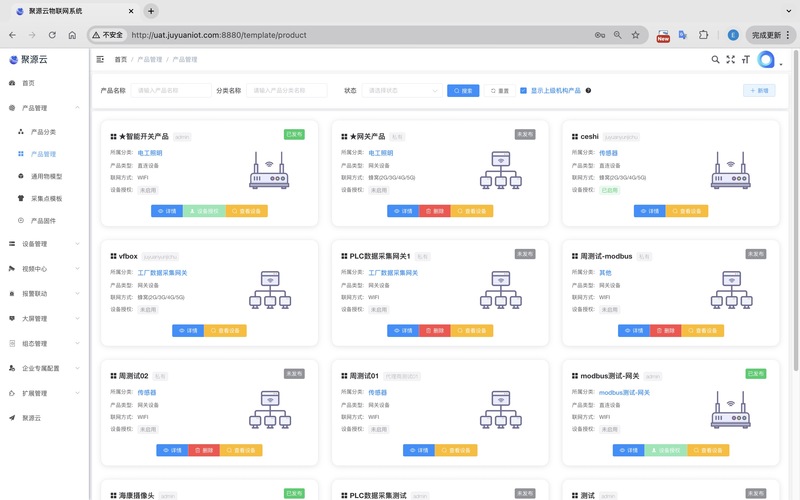Viewport: 800px width, 500px height.
Task: Open a new browser tab
Action: pyautogui.click(x=151, y=11)
